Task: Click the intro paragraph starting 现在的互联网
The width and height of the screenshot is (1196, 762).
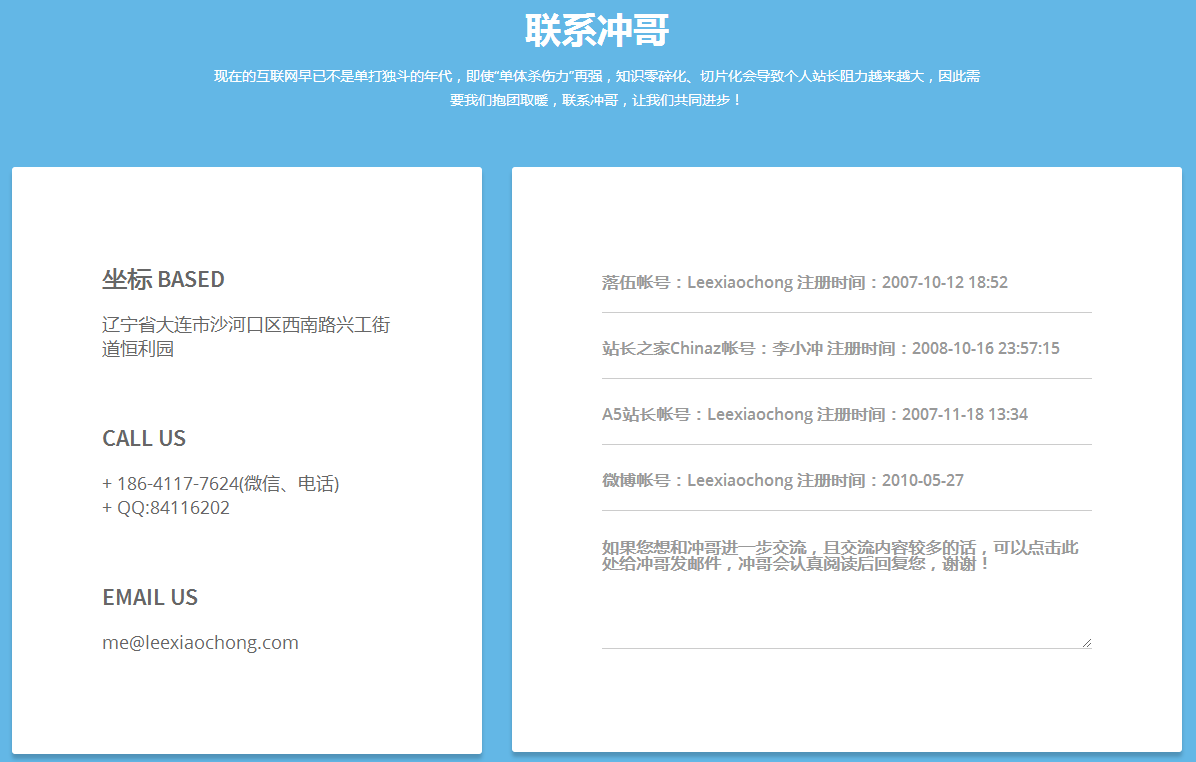Action: (596, 76)
